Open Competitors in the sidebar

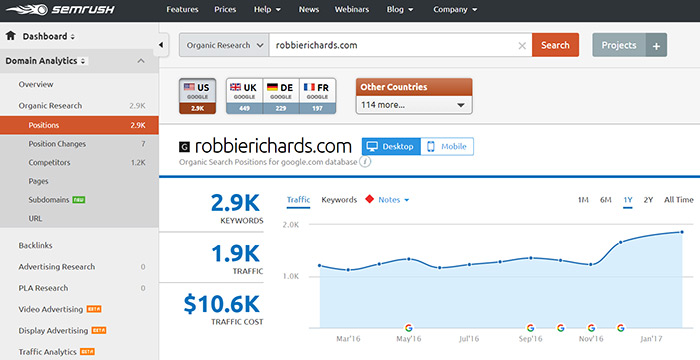[49, 163]
